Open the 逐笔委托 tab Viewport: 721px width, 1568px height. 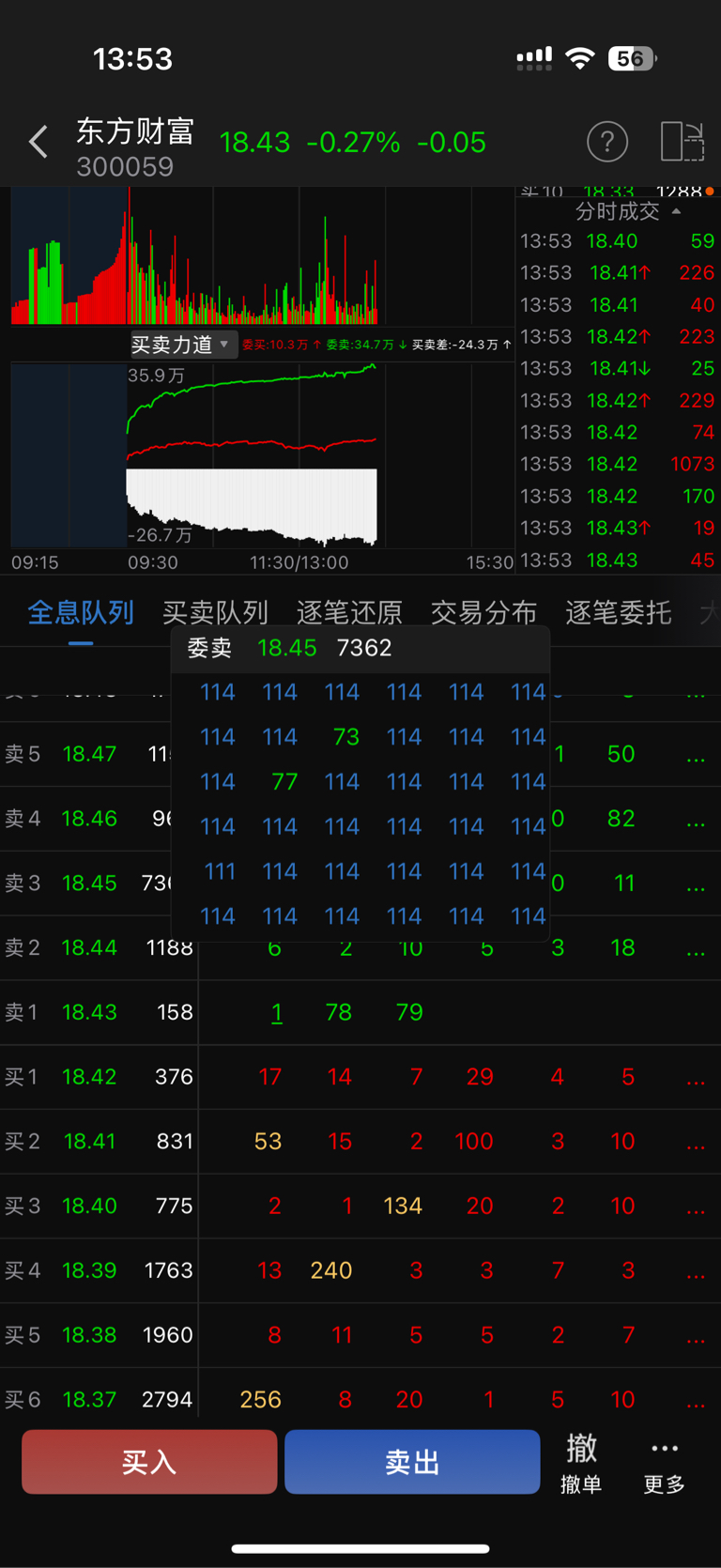(618, 613)
